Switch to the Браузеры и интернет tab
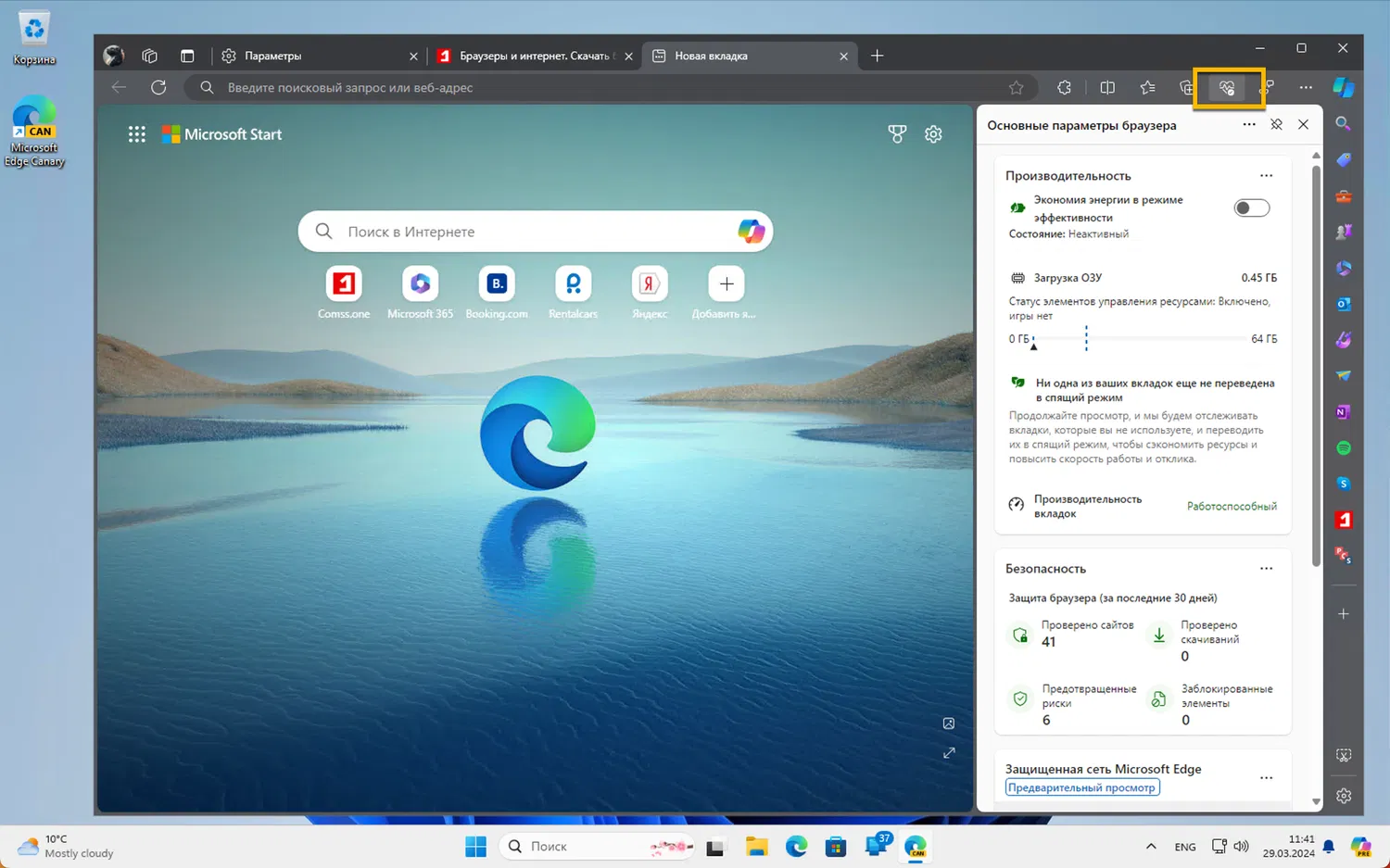Image resolution: width=1390 pixels, height=868 pixels. [x=535, y=56]
